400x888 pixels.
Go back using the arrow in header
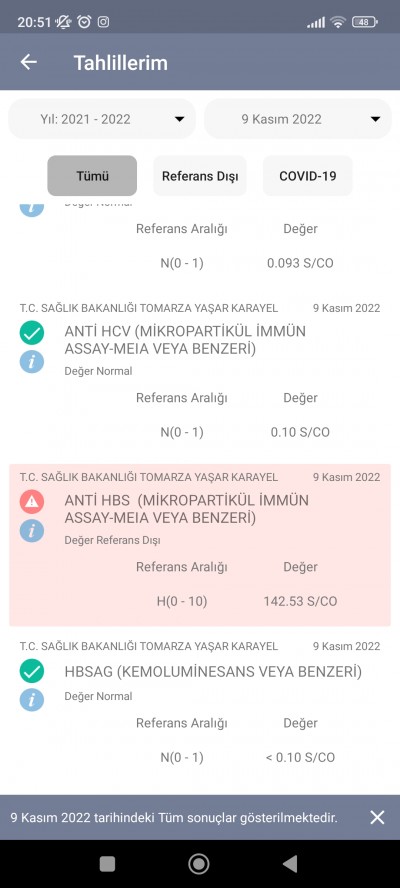click(28, 62)
